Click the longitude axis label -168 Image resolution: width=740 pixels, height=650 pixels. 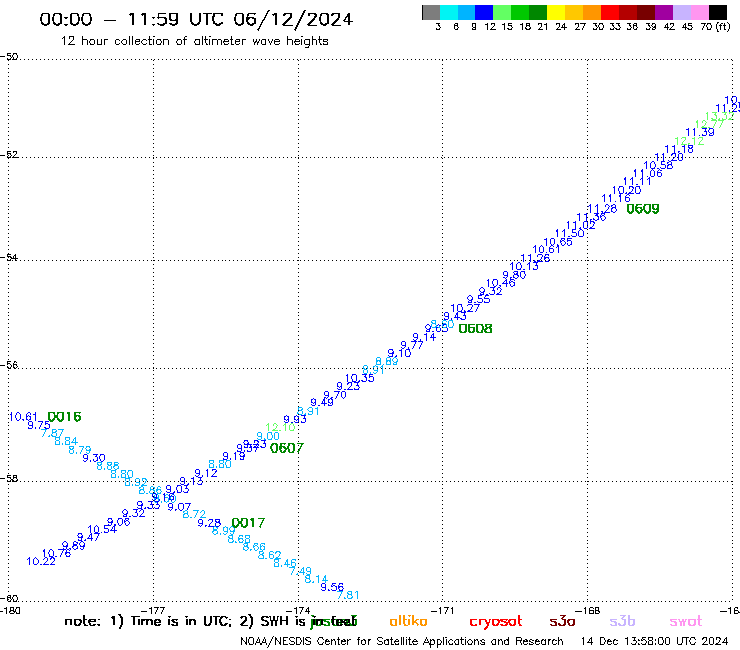[x=588, y=610]
